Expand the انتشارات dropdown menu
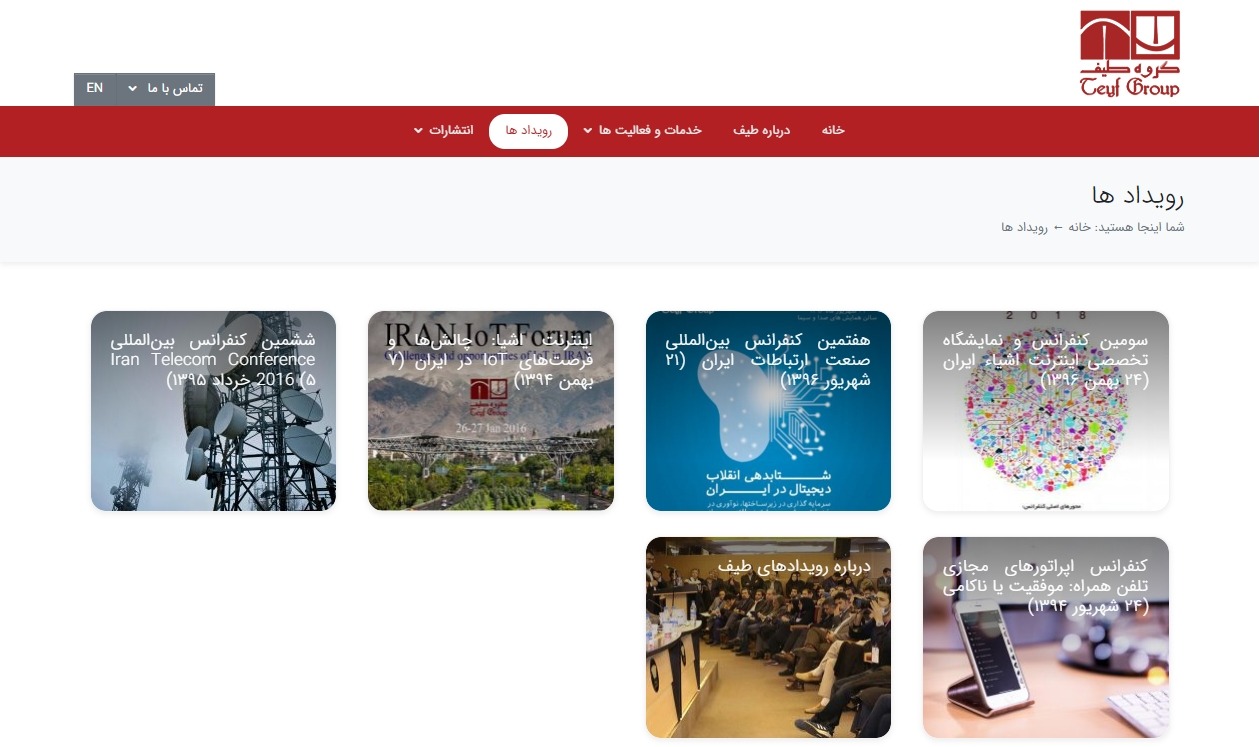Image resolution: width=1259 pixels, height=747 pixels. point(443,131)
